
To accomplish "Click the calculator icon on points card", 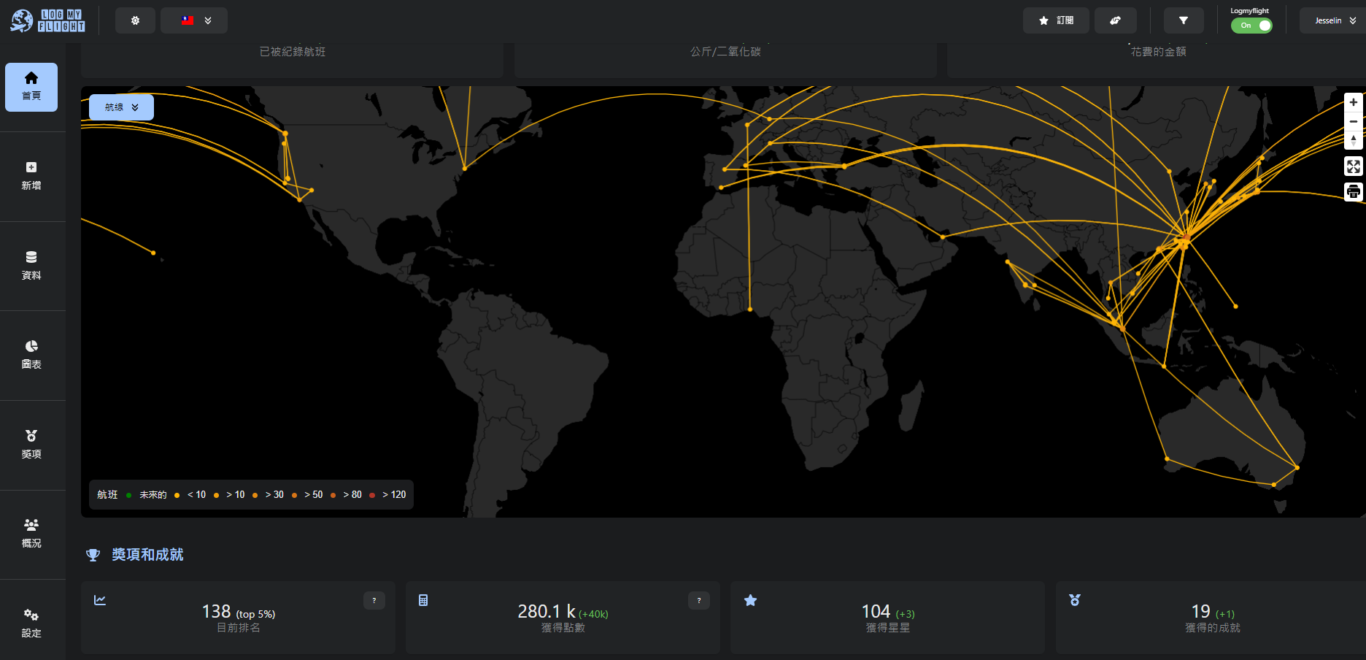I will (423, 600).
